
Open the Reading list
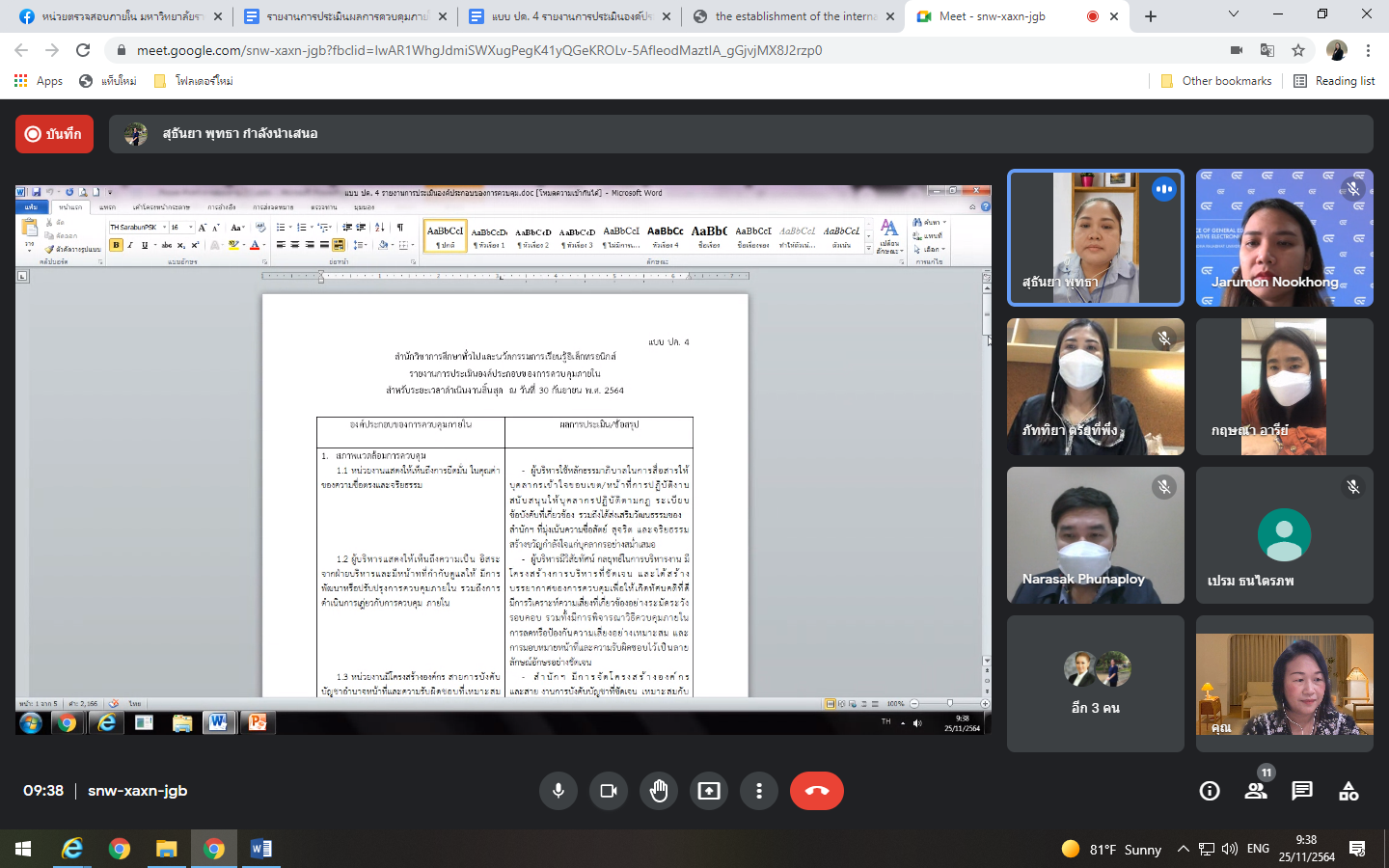point(1334,81)
